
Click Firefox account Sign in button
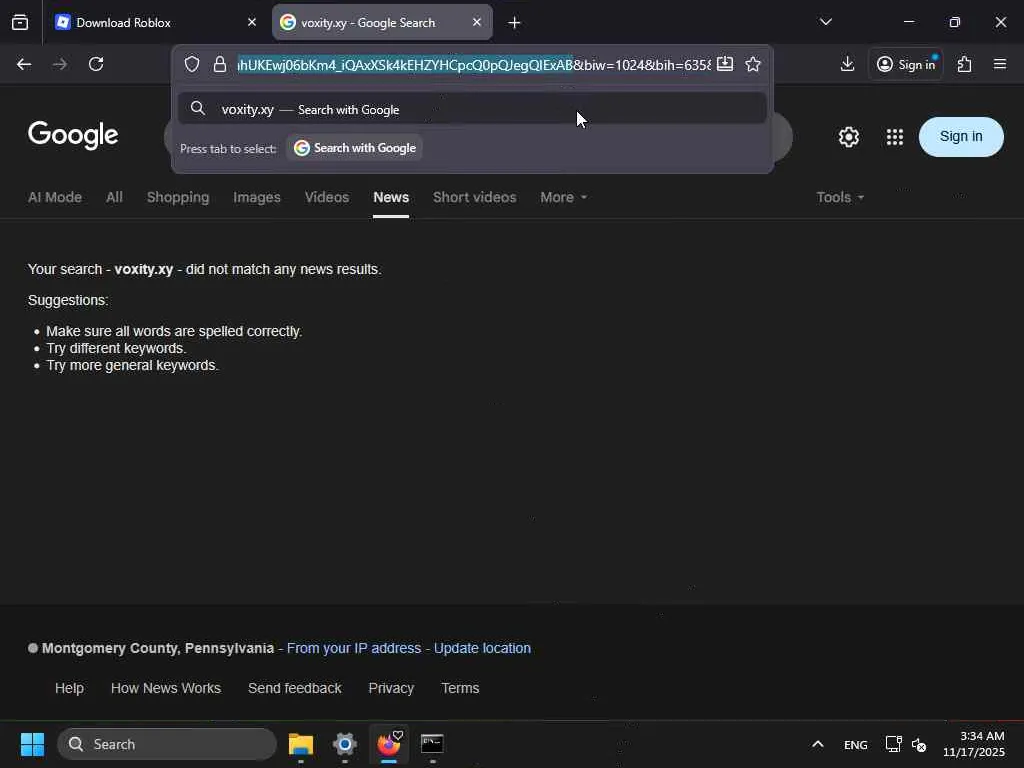click(x=906, y=64)
